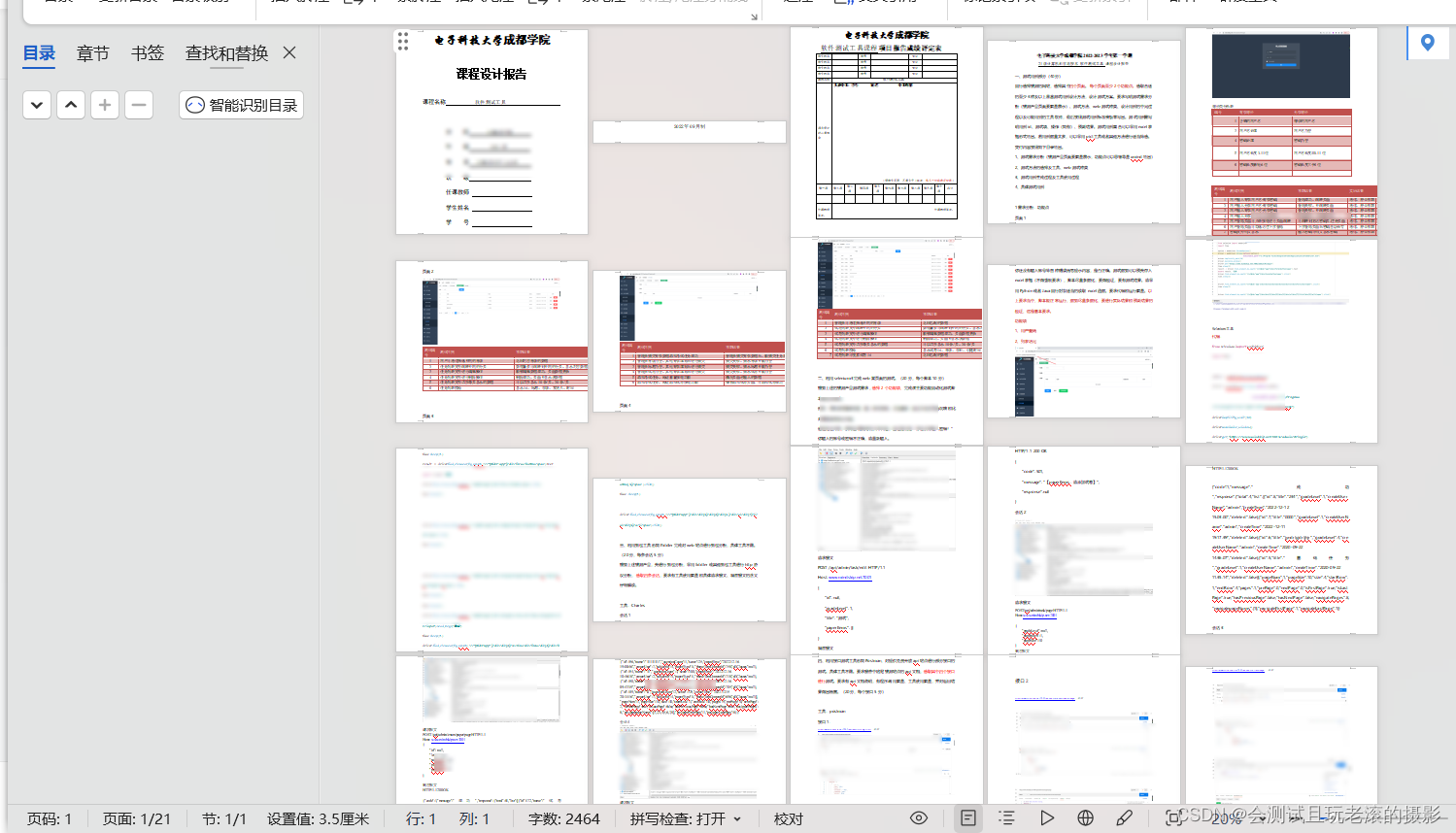Click 节: 1/1 in status bar
This screenshot has width=1456, height=833.
pyautogui.click(x=224, y=818)
